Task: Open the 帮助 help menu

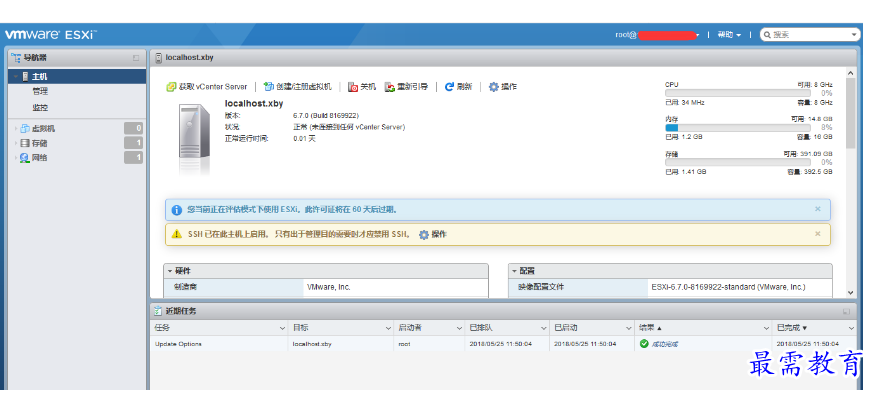Action: point(729,35)
